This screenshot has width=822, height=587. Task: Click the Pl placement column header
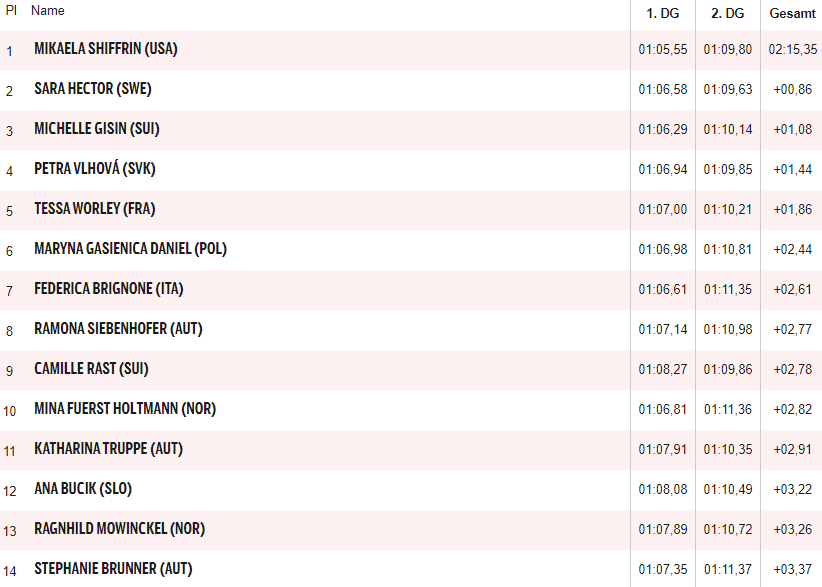(x=11, y=11)
